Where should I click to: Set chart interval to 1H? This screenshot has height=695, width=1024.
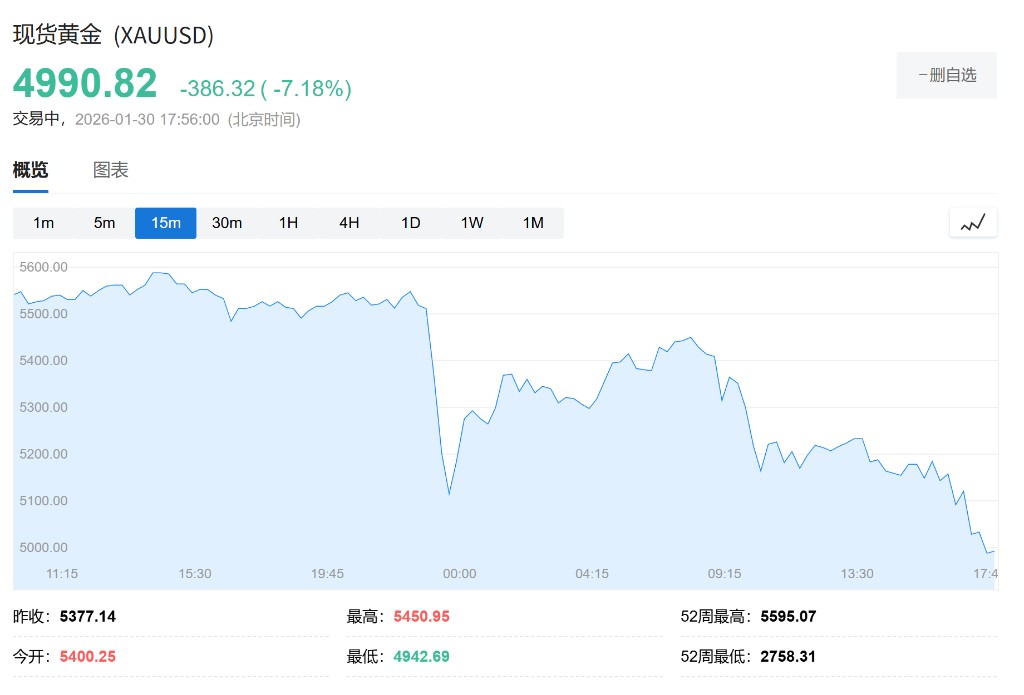click(x=288, y=223)
